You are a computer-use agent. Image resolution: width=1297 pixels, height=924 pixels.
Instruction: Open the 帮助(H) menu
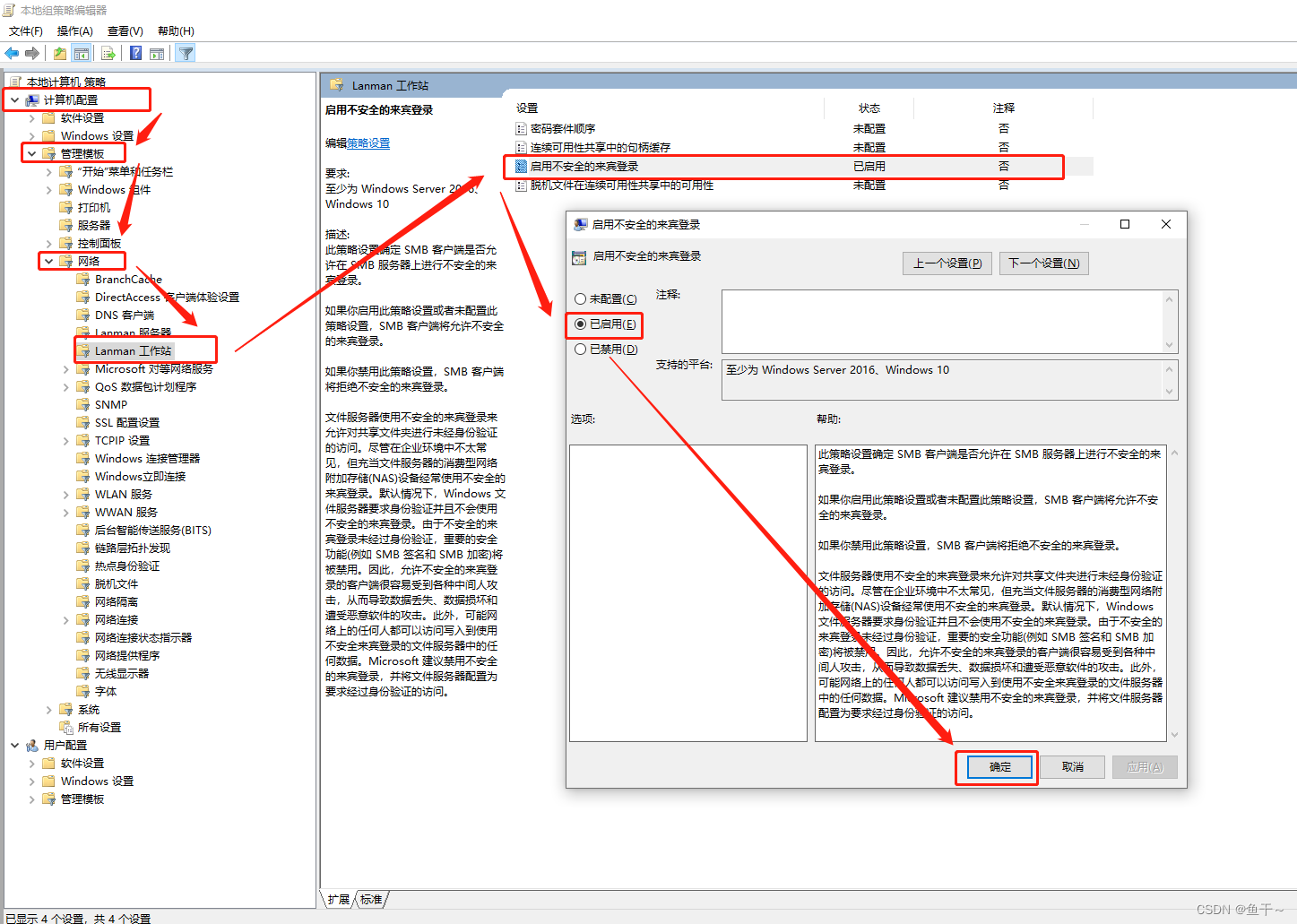point(175,30)
